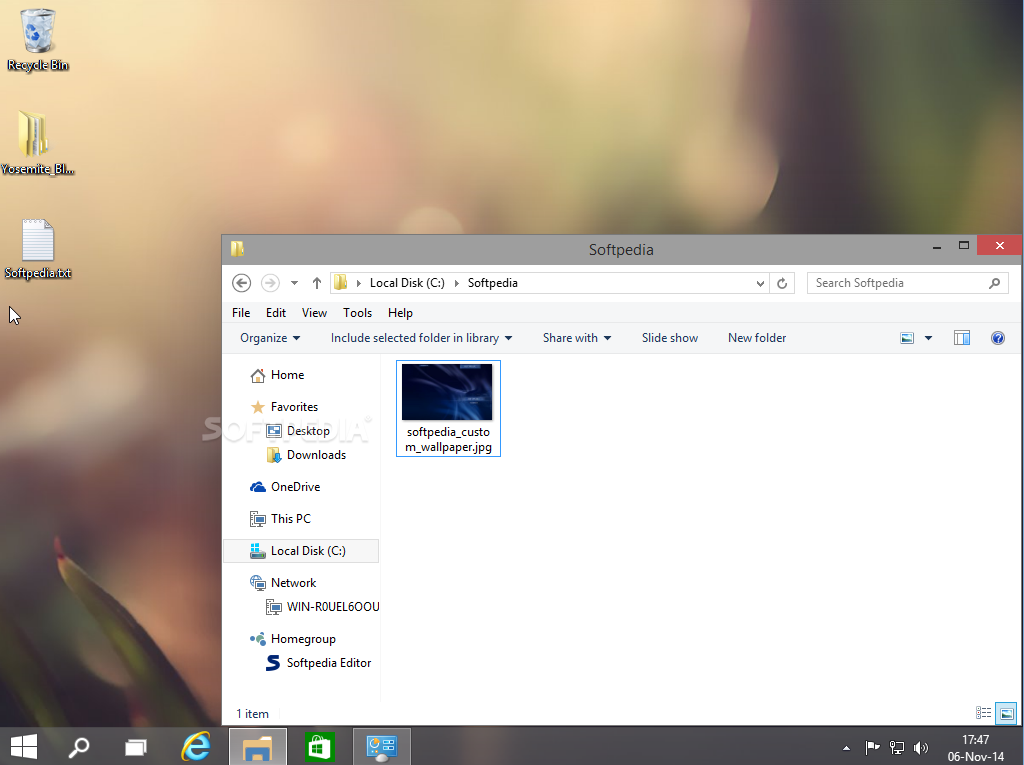Refresh the Softpedia folder view

click(782, 283)
